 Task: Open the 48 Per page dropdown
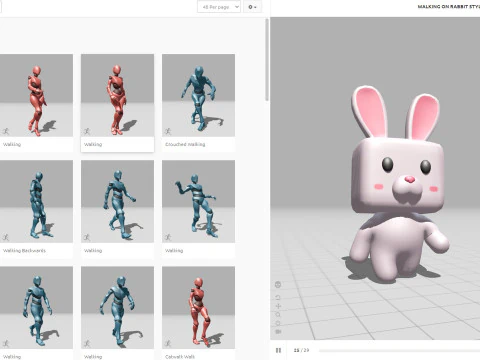click(219, 7)
